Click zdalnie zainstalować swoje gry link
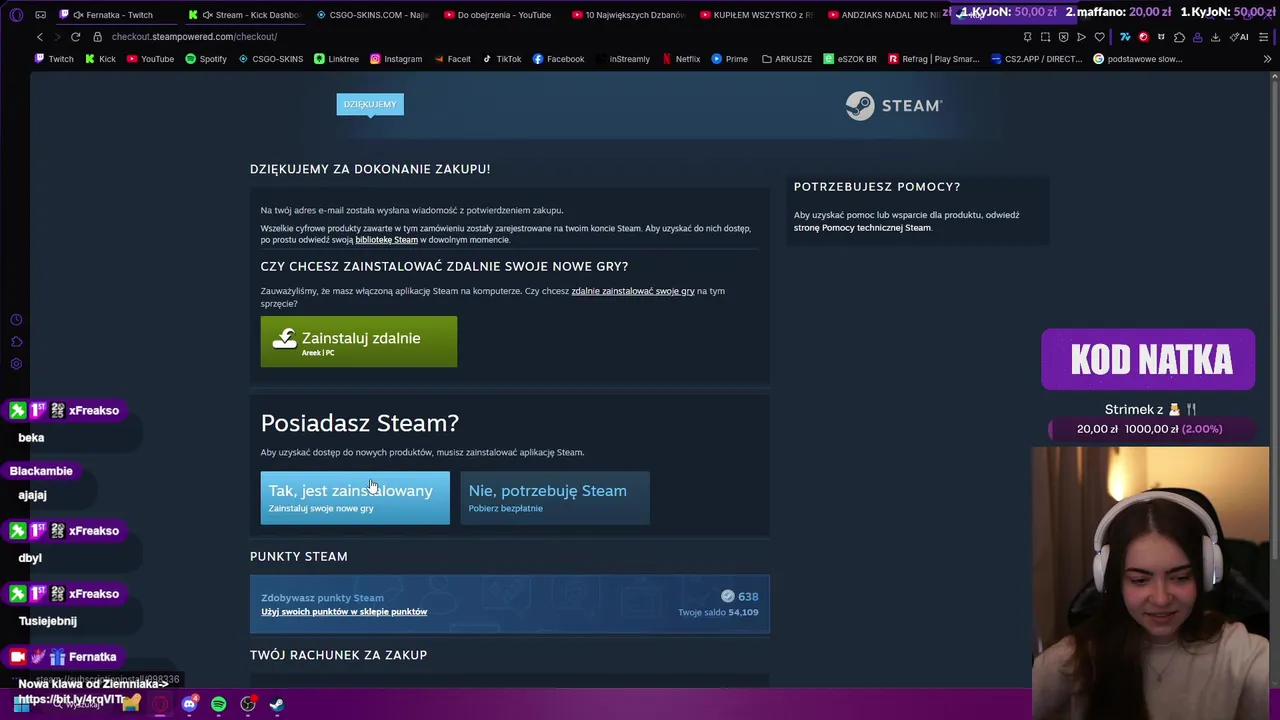 (633, 291)
